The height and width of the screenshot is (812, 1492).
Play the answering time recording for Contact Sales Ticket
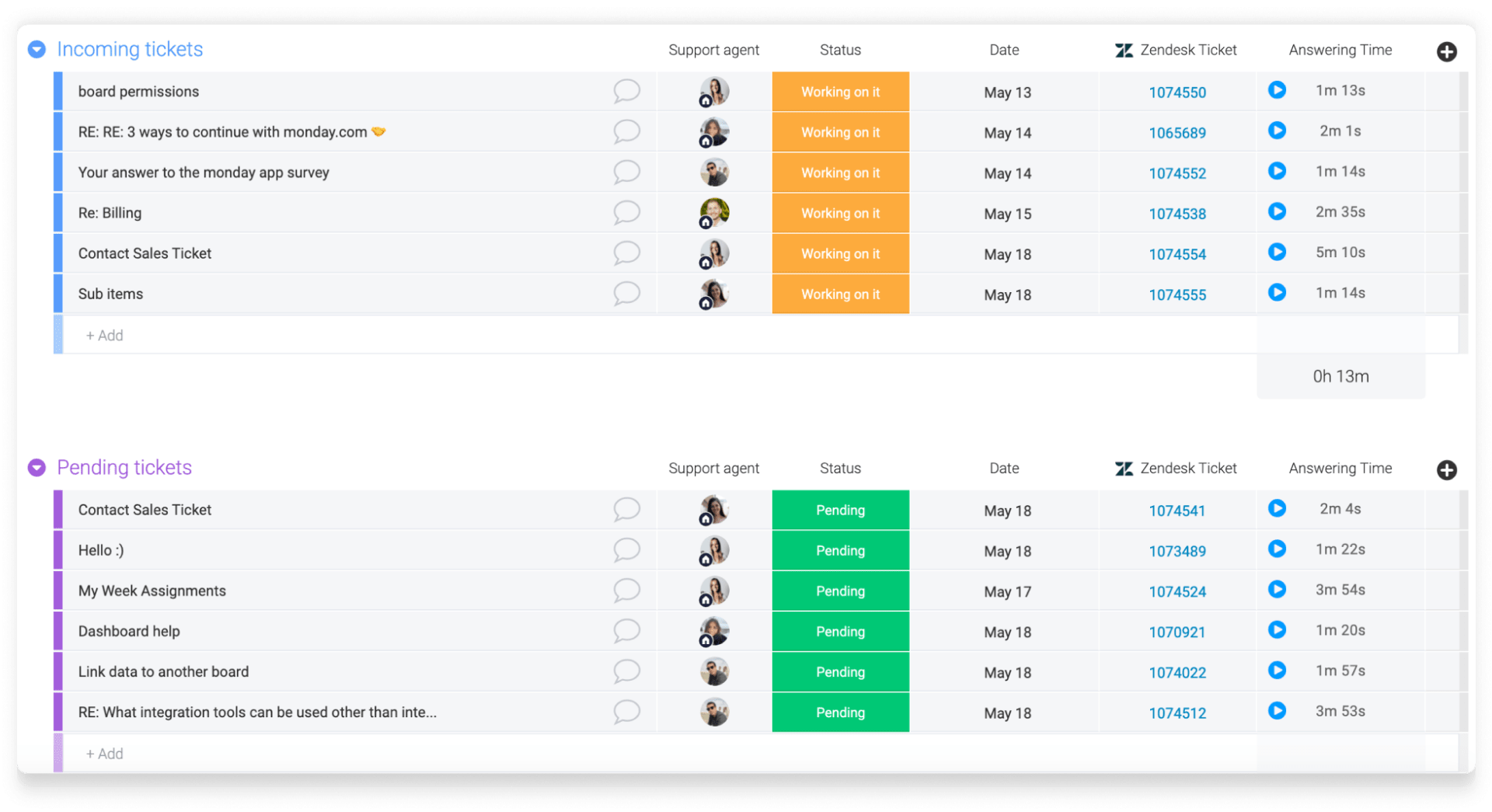pos(1278,252)
